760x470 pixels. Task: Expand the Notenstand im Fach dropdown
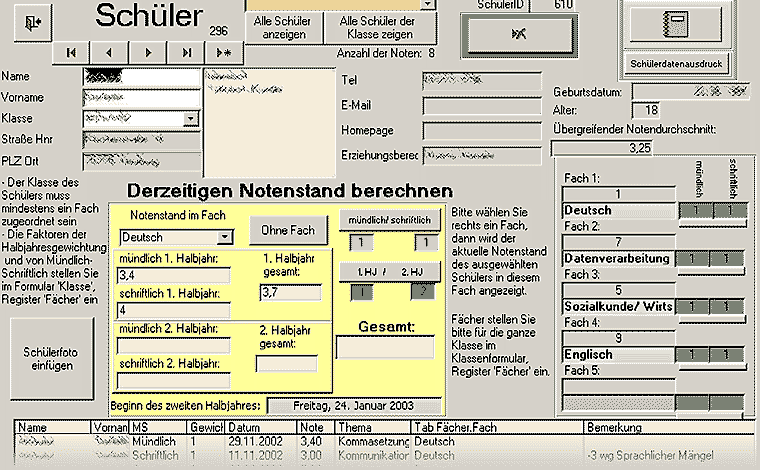(x=224, y=237)
